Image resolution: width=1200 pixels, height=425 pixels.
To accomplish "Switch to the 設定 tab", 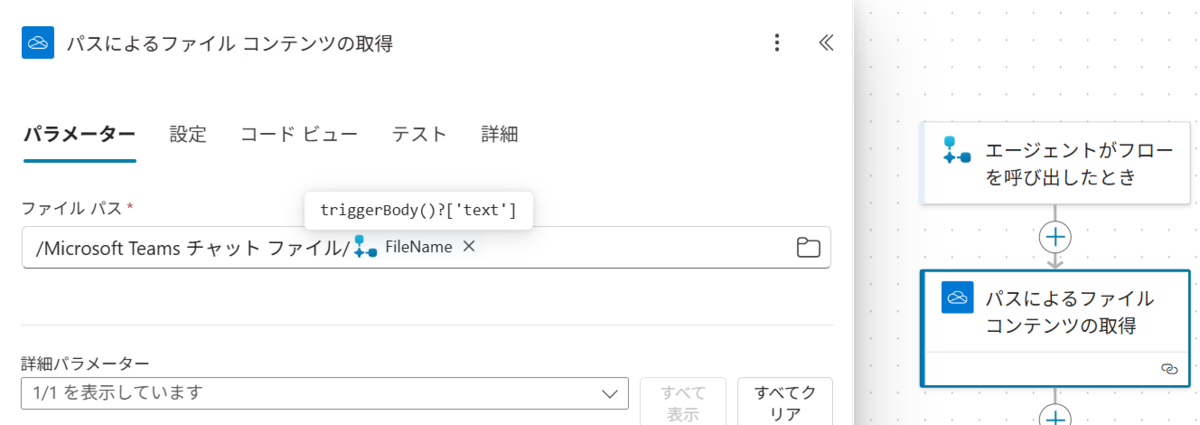I will coord(188,135).
